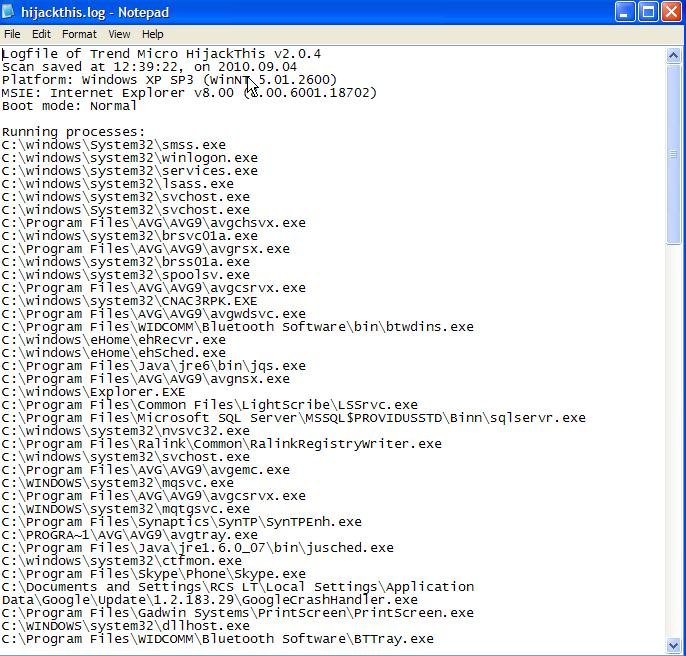Click the Explorer.EXE process line
This screenshot has width=686, height=656.
pos(94,392)
